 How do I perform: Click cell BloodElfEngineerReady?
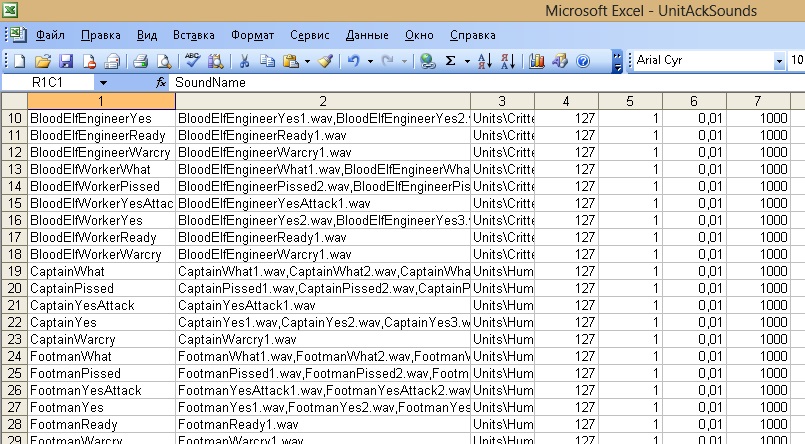coord(101,136)
